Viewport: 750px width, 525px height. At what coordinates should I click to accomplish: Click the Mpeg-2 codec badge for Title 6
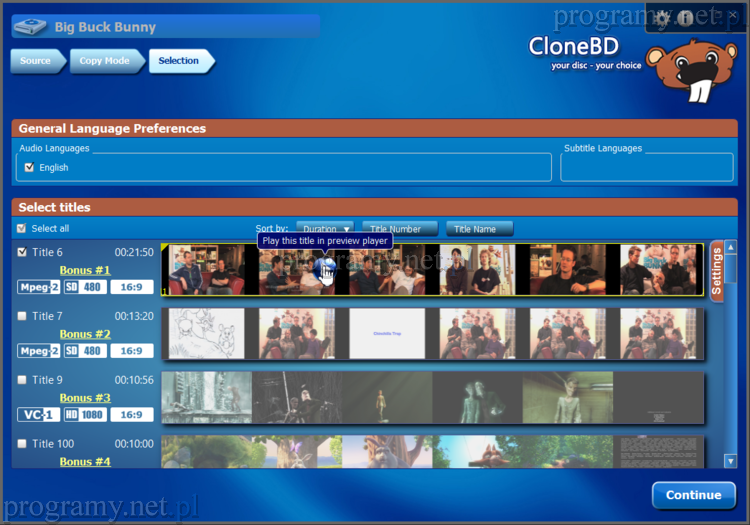pyautogui.click(x=38, y=287)
